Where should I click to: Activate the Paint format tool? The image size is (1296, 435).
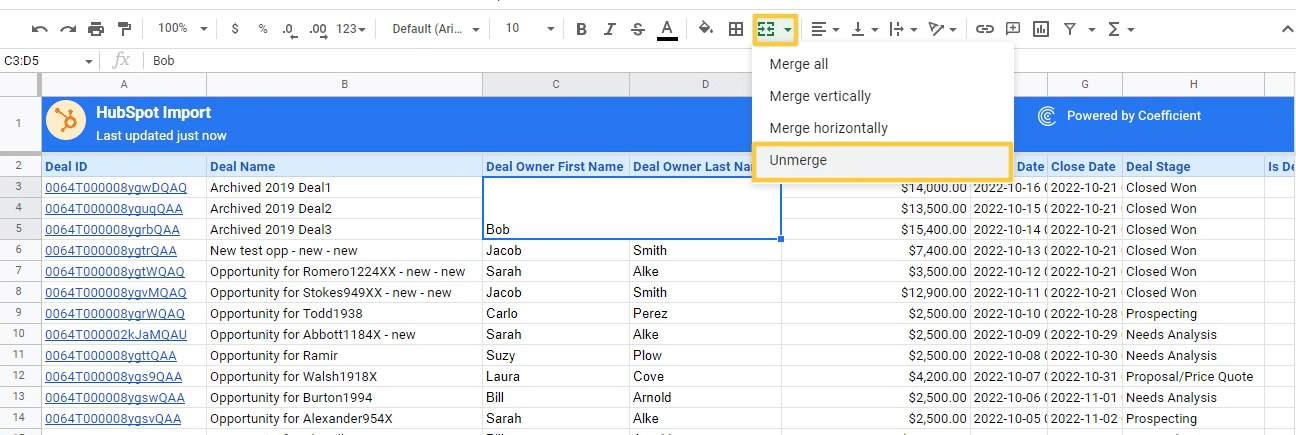point(124,29)
